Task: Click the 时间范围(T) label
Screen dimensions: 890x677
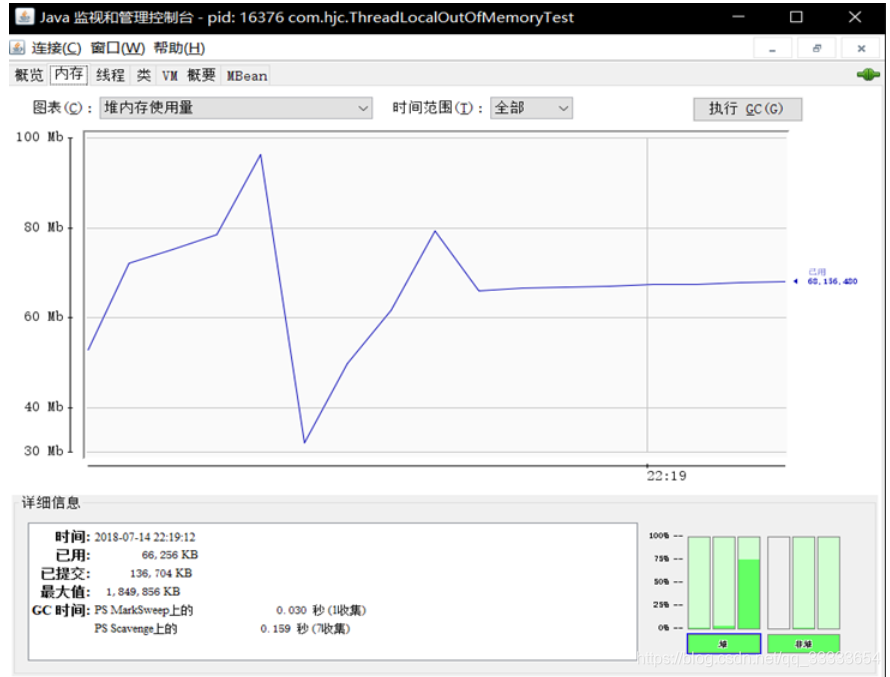Action: tap(437, 108)
